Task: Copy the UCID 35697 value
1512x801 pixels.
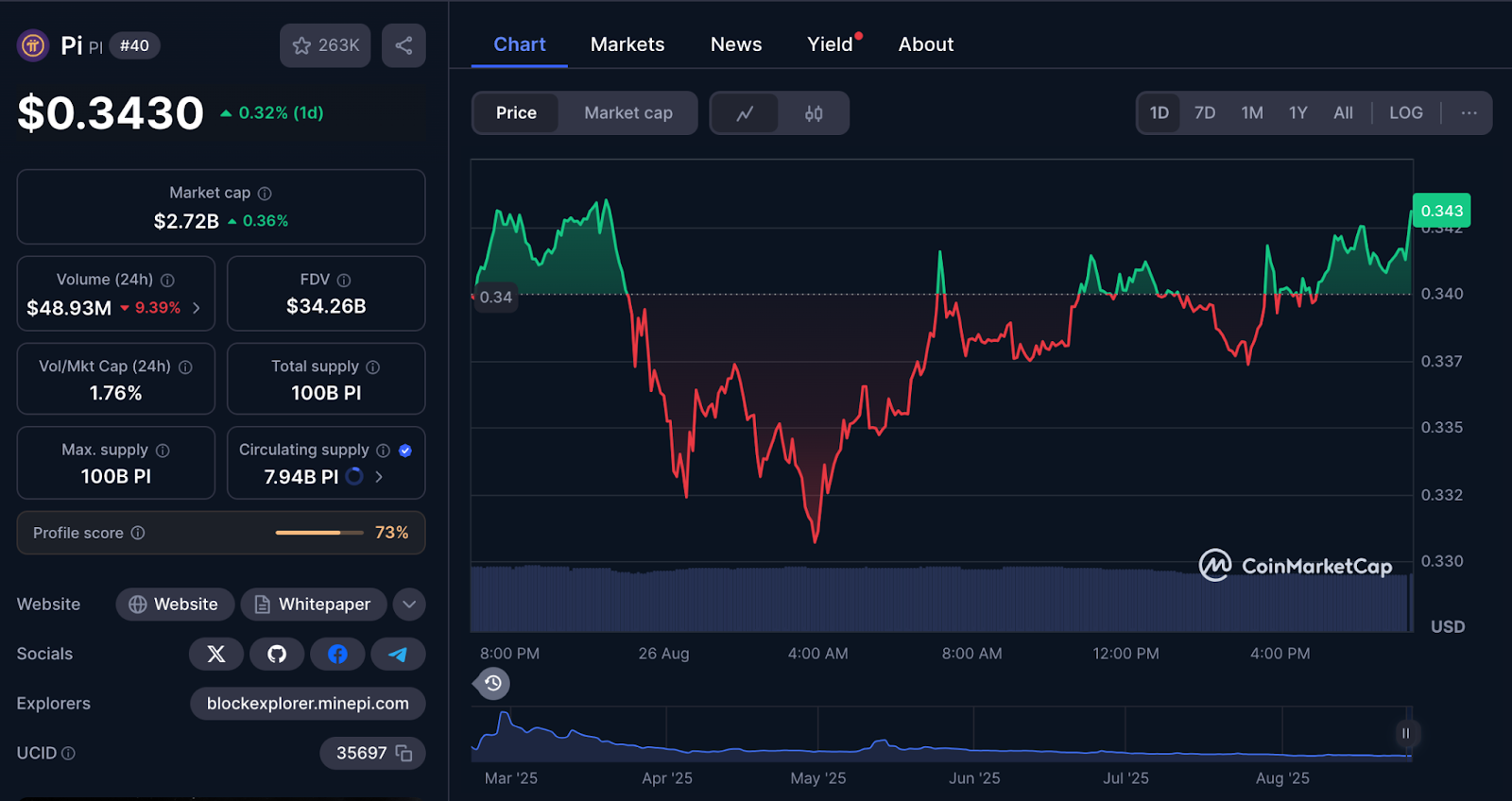Action: click(x=404, y=753)
